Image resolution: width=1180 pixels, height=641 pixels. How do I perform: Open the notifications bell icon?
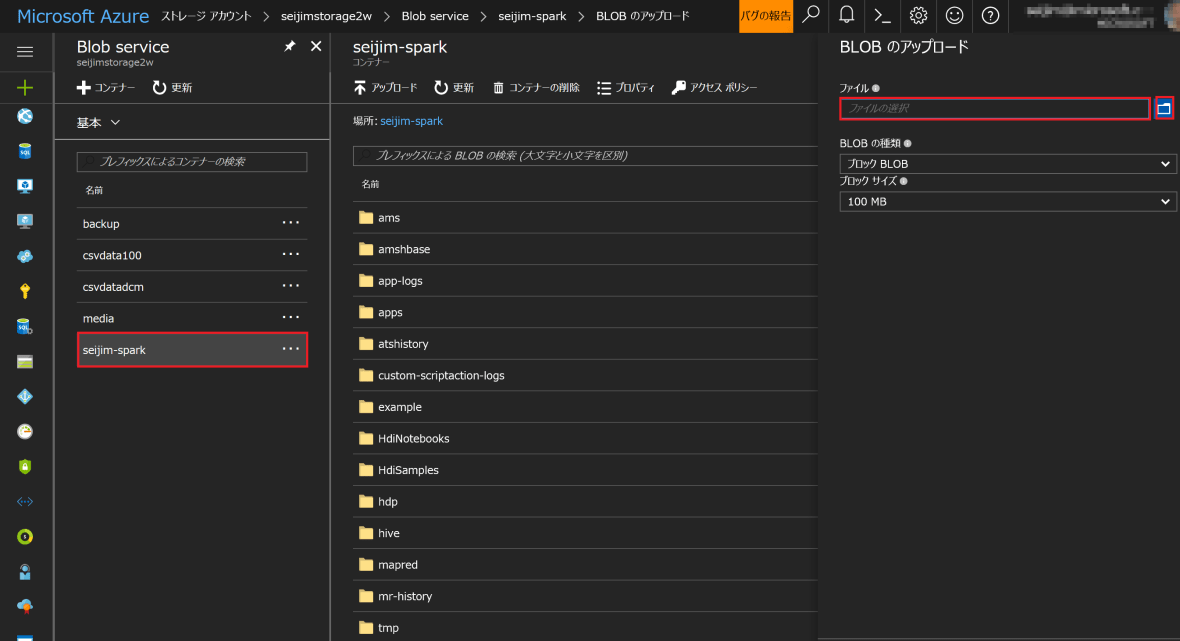coord(846,16)
